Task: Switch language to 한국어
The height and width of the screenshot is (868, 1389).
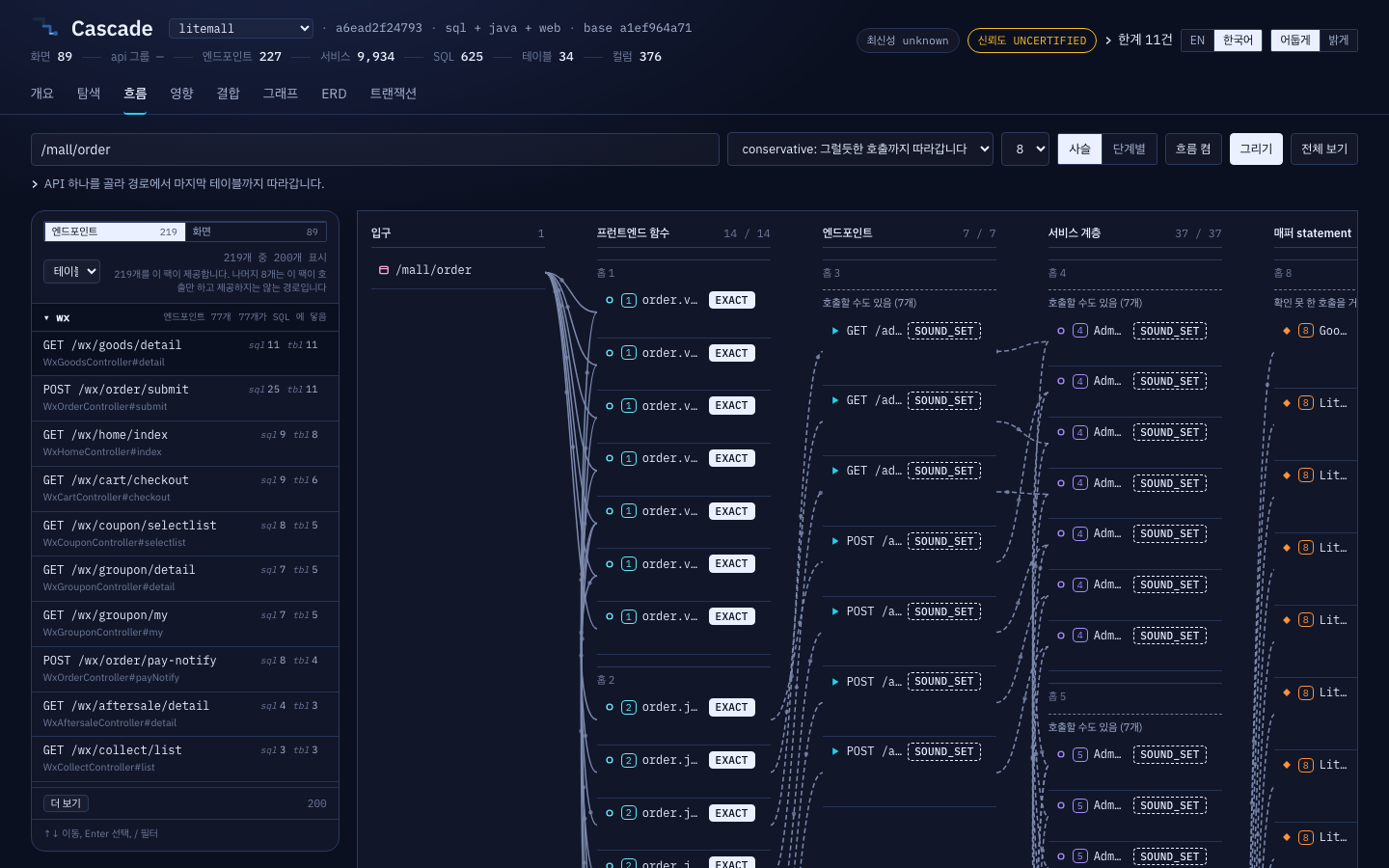Action: pyautogui.click(x=1238, y=41)
